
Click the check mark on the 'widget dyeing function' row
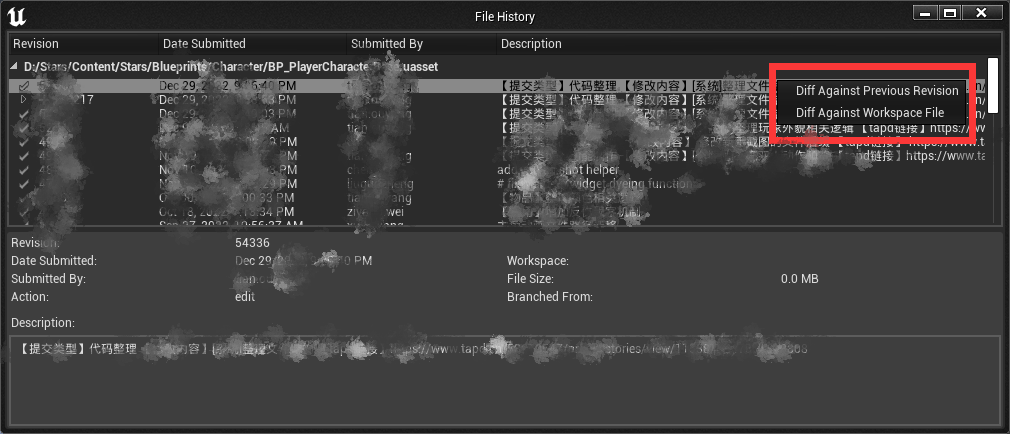[x=24, y=185]
